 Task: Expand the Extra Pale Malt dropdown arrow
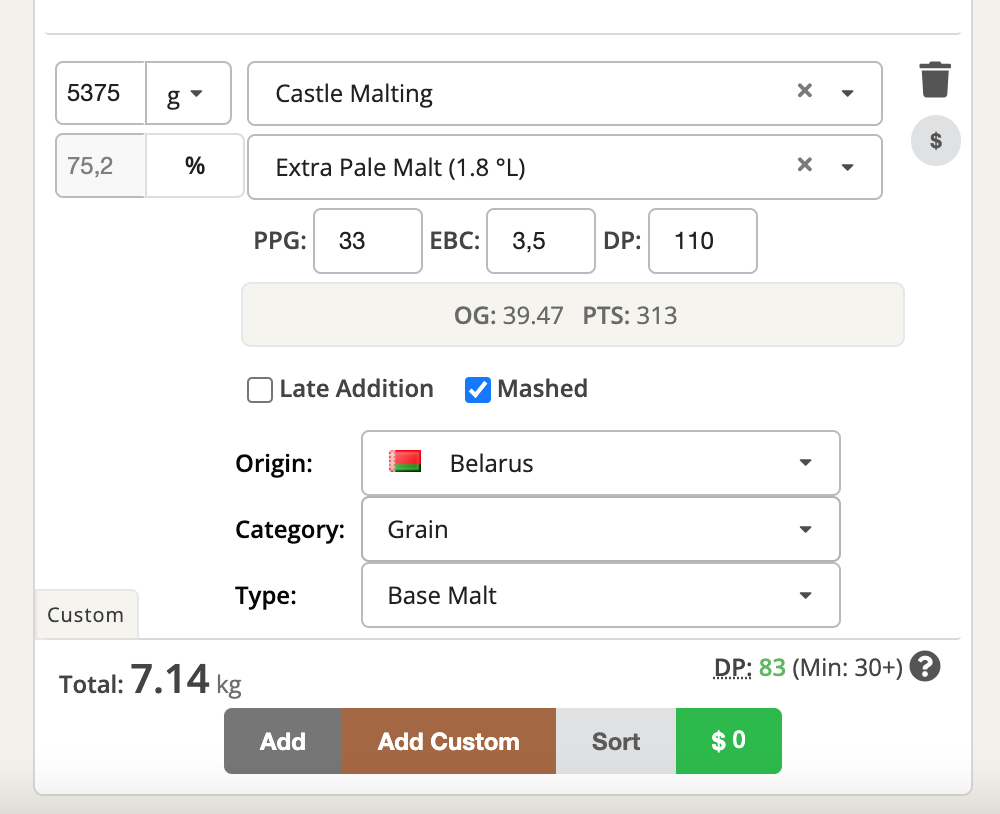[x=847, y=167]
